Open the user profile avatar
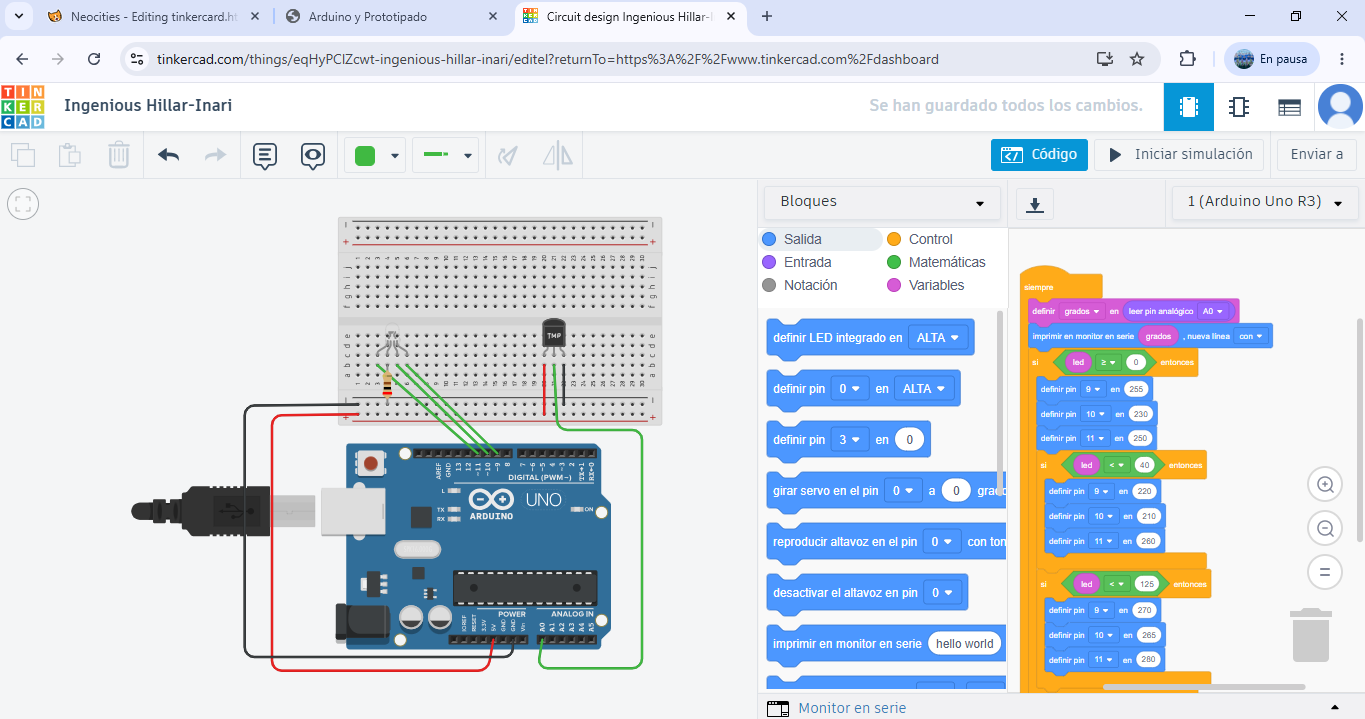This screenshot has height=719, width=1365. [1340, 107]
